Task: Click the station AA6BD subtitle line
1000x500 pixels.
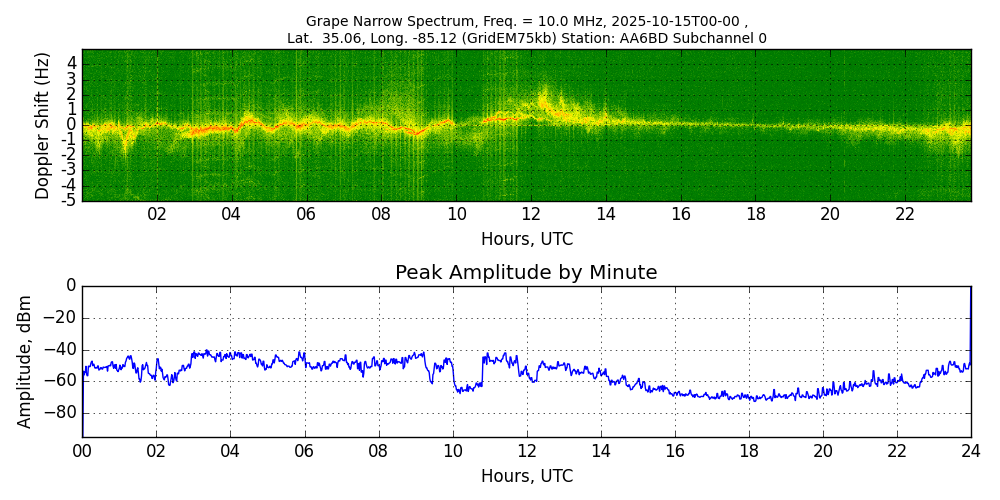Action: click(x=526, y=38)
